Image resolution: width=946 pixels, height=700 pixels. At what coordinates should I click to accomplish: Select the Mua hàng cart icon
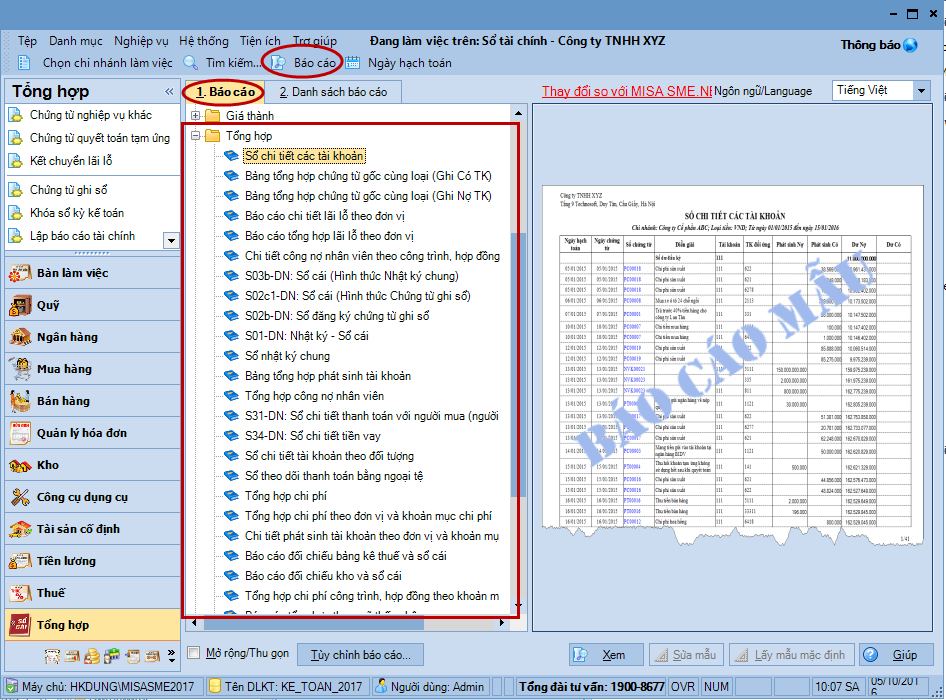(20, 369)
